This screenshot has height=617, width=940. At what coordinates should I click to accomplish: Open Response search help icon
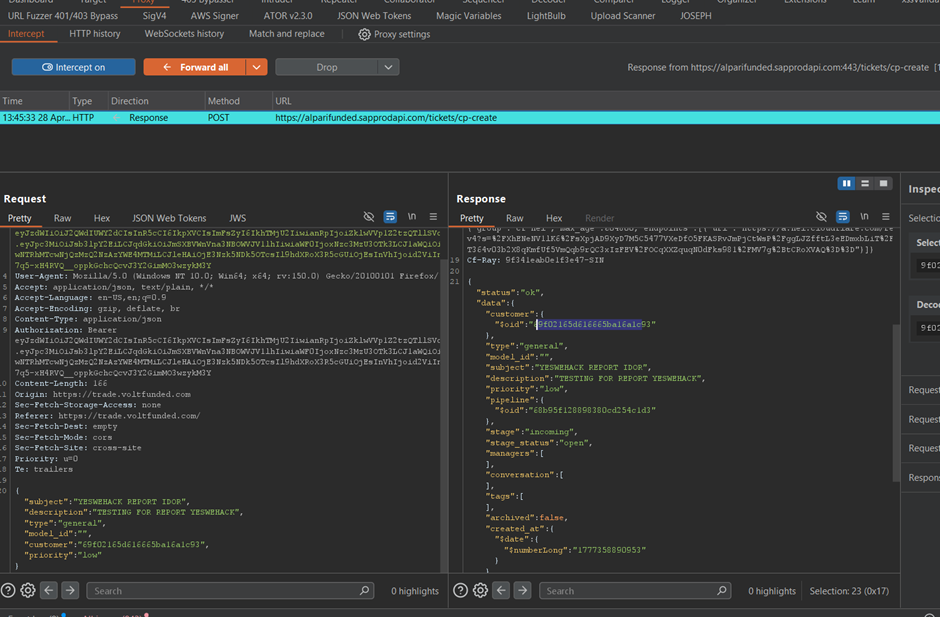pos(460,591)
